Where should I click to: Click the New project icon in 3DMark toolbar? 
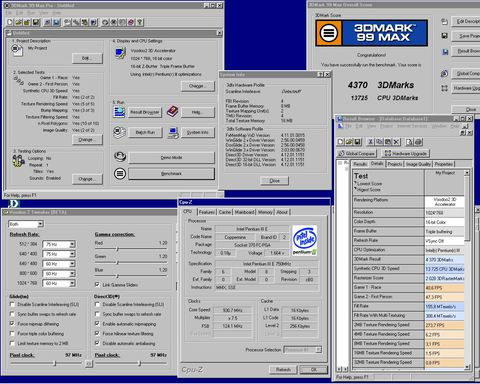pos(10,22)
